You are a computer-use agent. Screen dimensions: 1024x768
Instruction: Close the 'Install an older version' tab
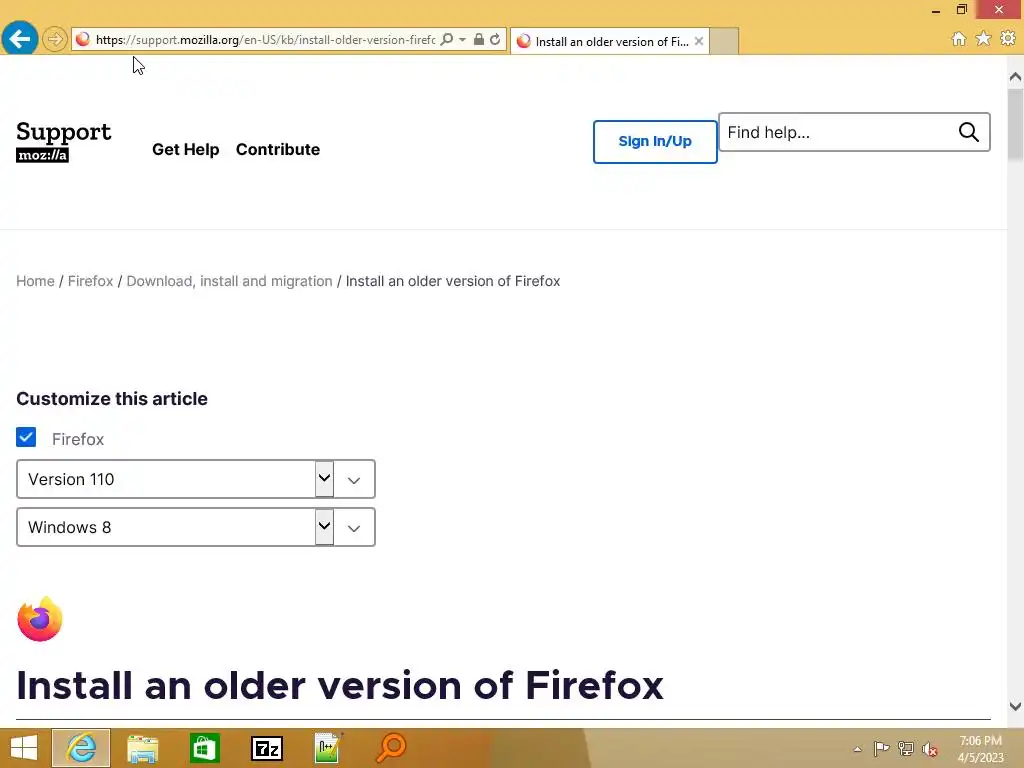click(x=699, y=41)
